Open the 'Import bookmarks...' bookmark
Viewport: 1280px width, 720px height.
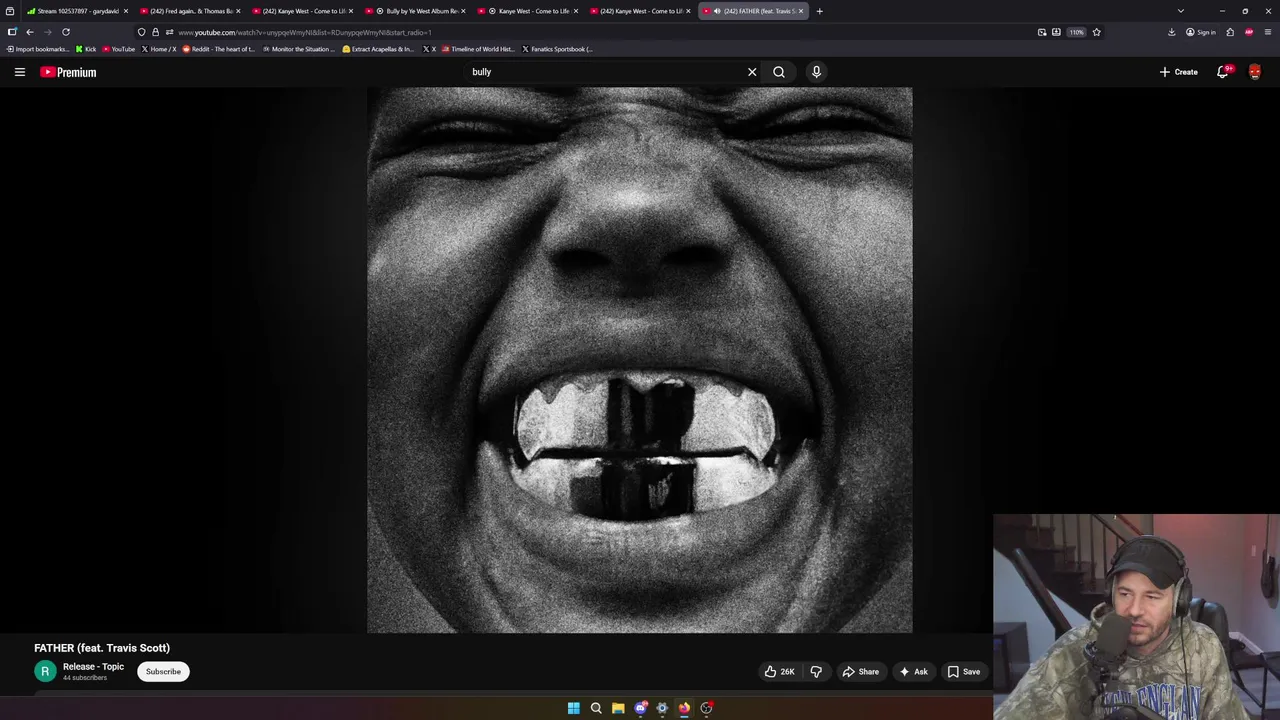pyautogui.click(x=38, y=49)
